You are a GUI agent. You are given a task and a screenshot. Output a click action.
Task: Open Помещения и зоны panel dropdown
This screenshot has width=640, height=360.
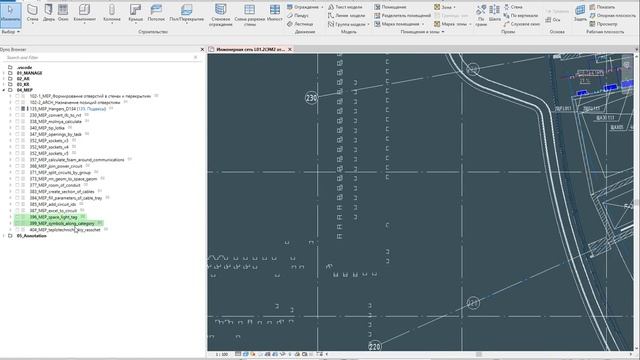(x=422, y=32)
